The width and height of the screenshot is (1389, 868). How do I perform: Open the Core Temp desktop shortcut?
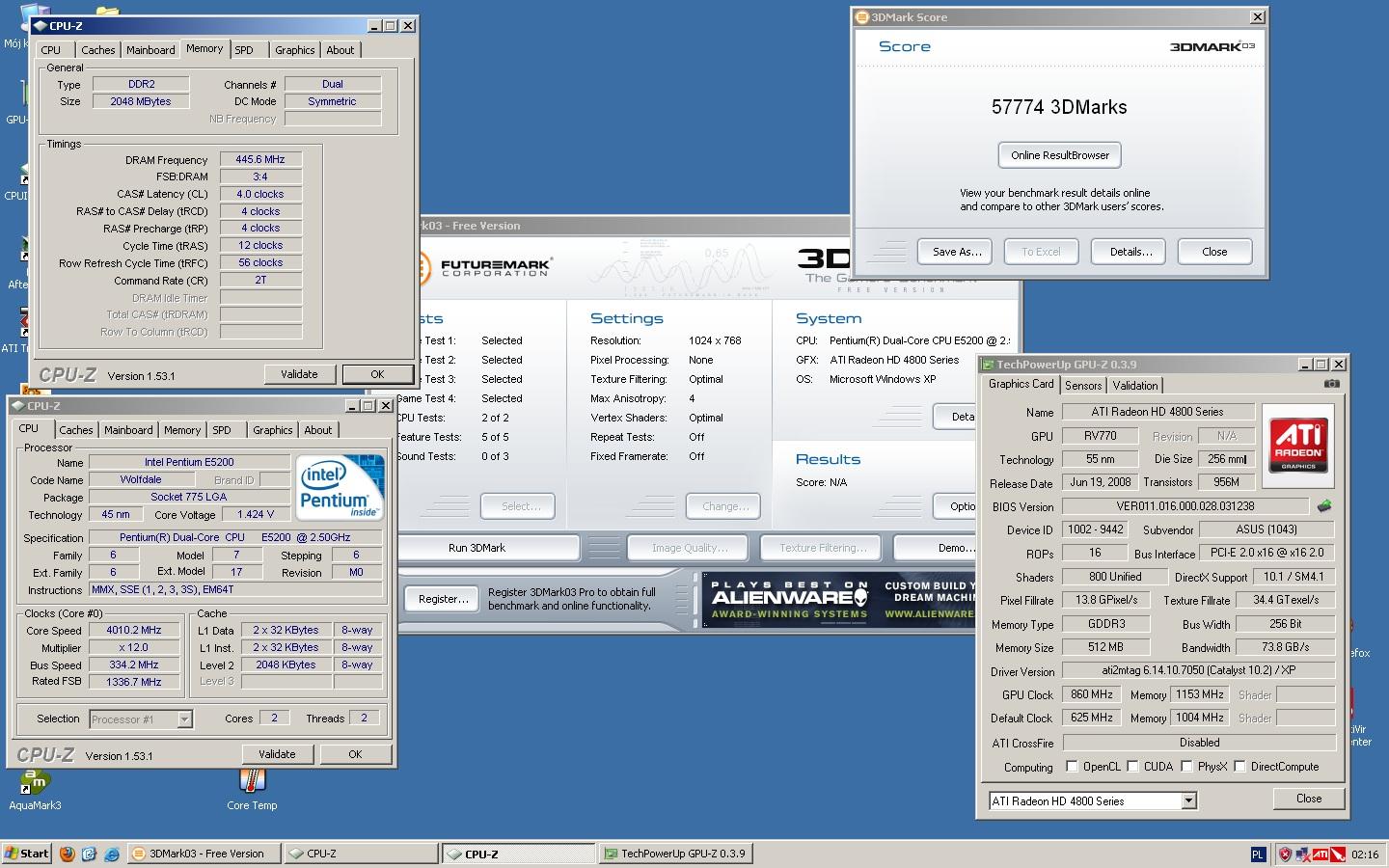pos(253,788)
